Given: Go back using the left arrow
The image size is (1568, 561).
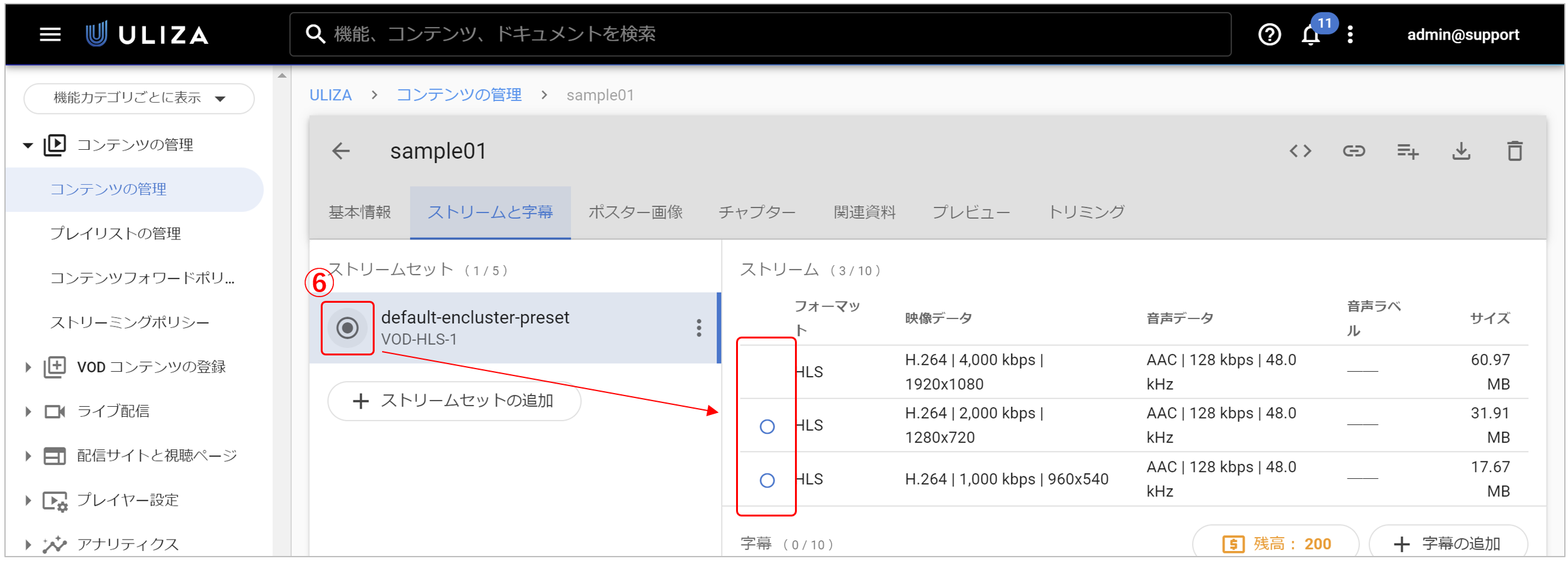Looking at the screenshot, I should coord(341,151).
